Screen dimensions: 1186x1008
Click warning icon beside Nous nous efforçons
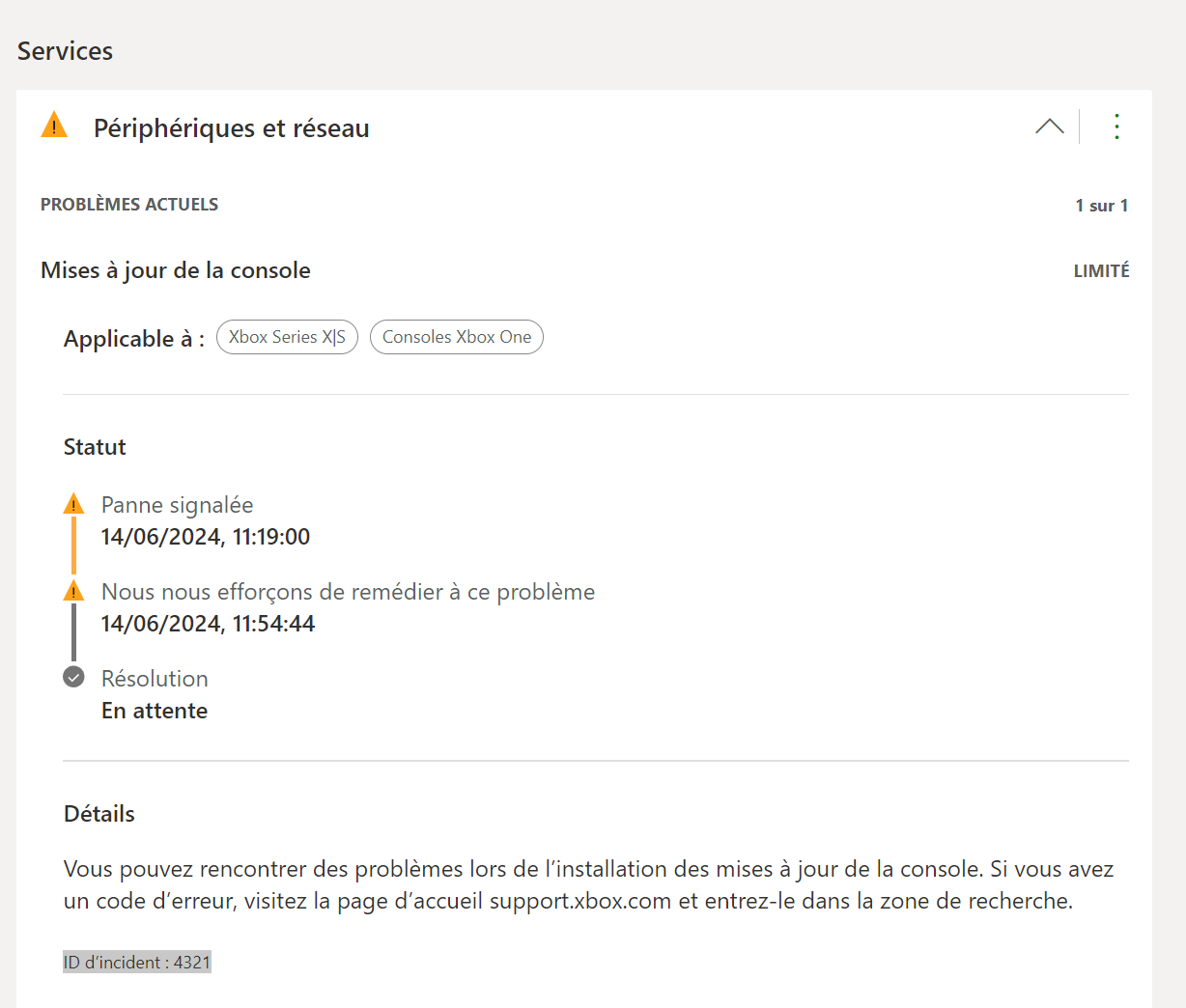73,591
